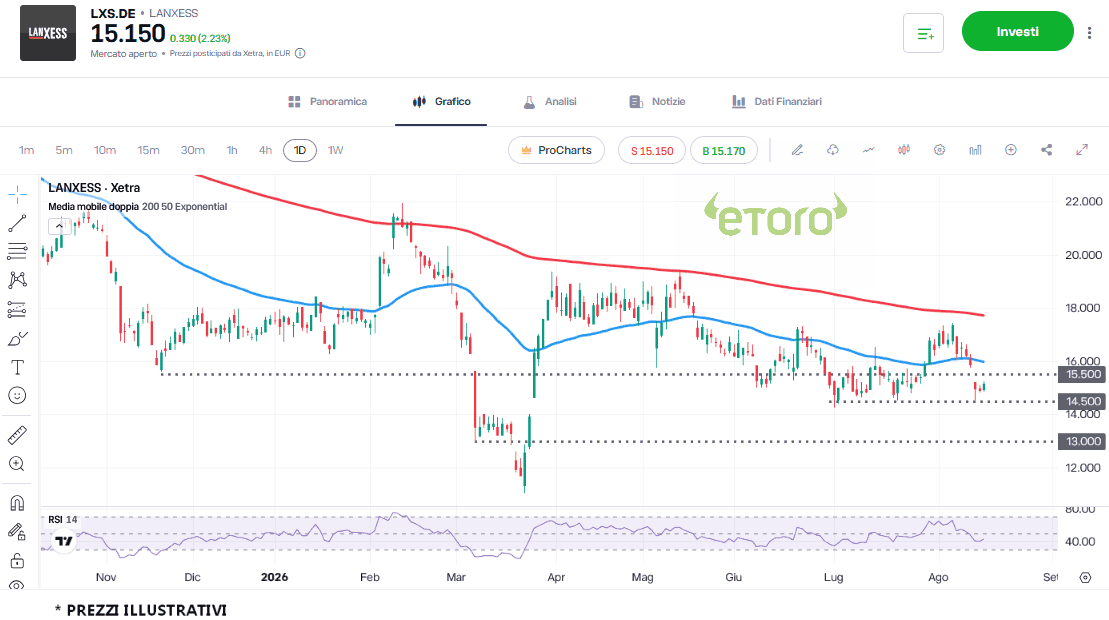This screenshot has height=620, width=1109.
Task: Toggle lock all drawings
Action: pyautogui.click(x=17, y=561)
